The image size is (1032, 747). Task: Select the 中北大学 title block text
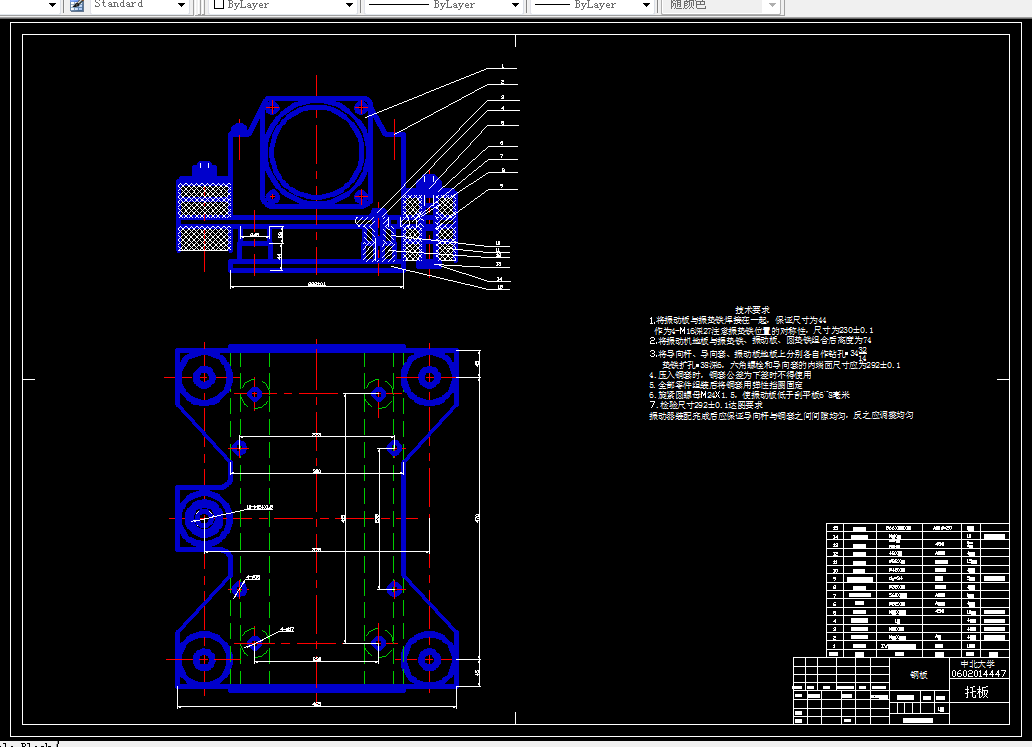(977, 664)
